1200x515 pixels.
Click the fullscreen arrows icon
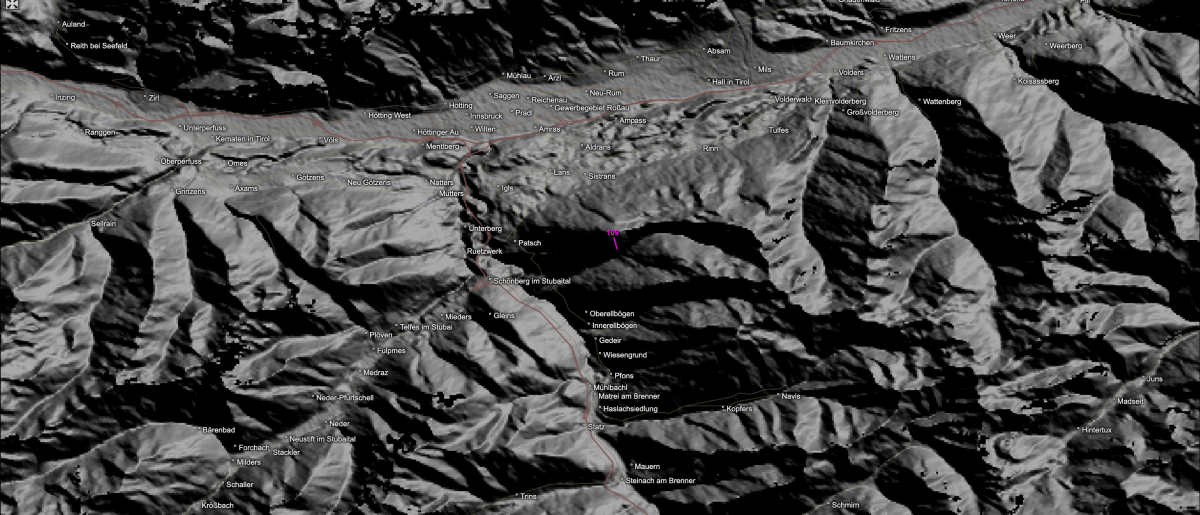[6, 5]
